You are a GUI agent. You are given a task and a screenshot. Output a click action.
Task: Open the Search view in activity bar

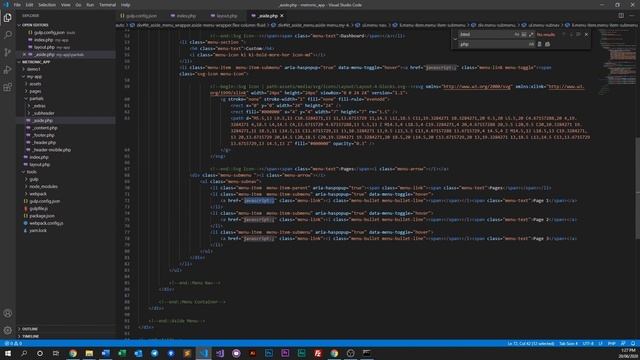[7, 35]
